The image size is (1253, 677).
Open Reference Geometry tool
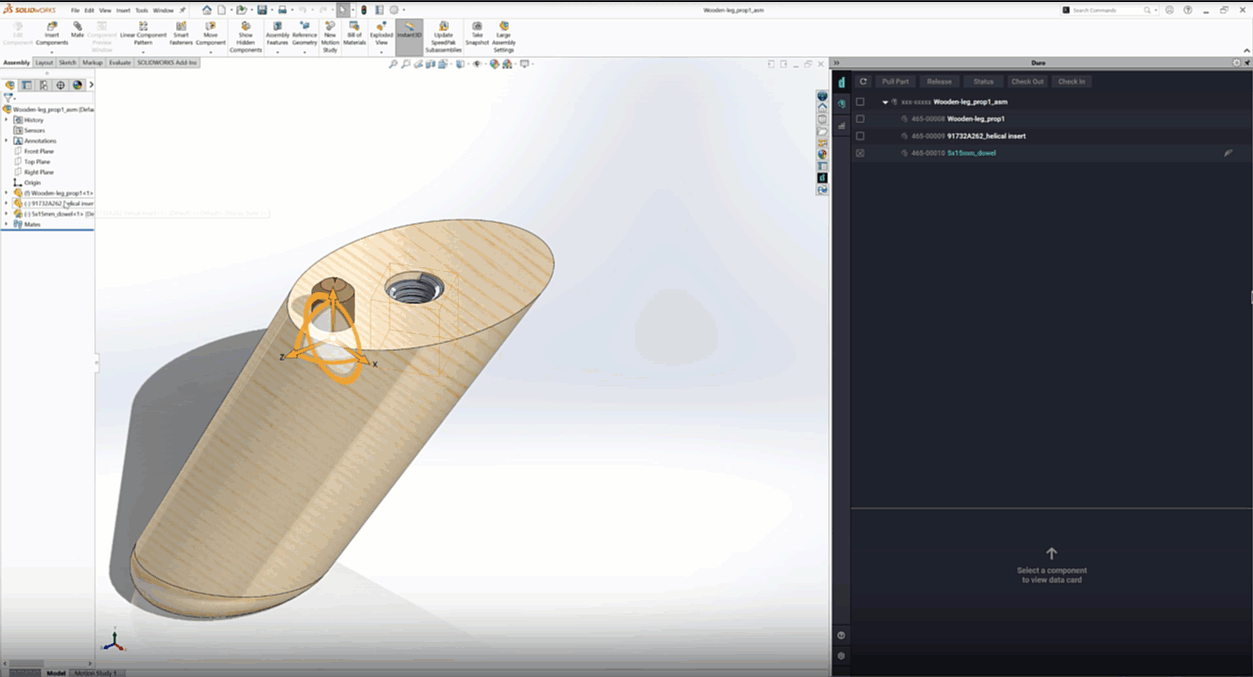click(304, 35)
